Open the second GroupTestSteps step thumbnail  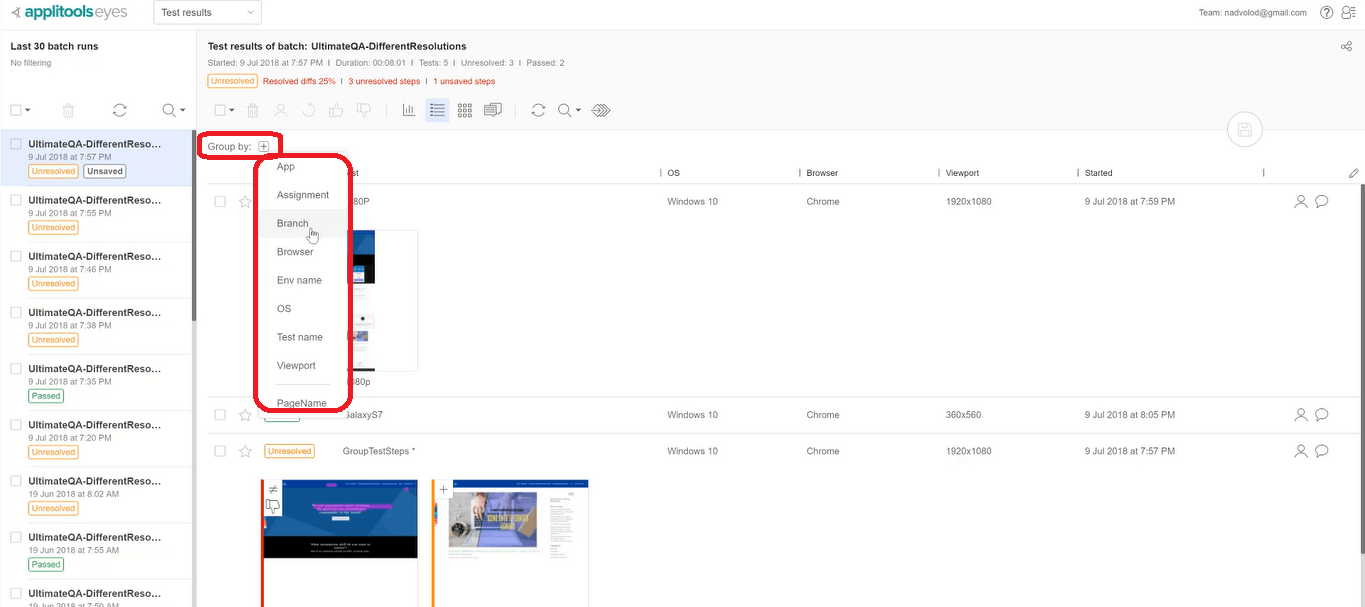tap(511, 543)
